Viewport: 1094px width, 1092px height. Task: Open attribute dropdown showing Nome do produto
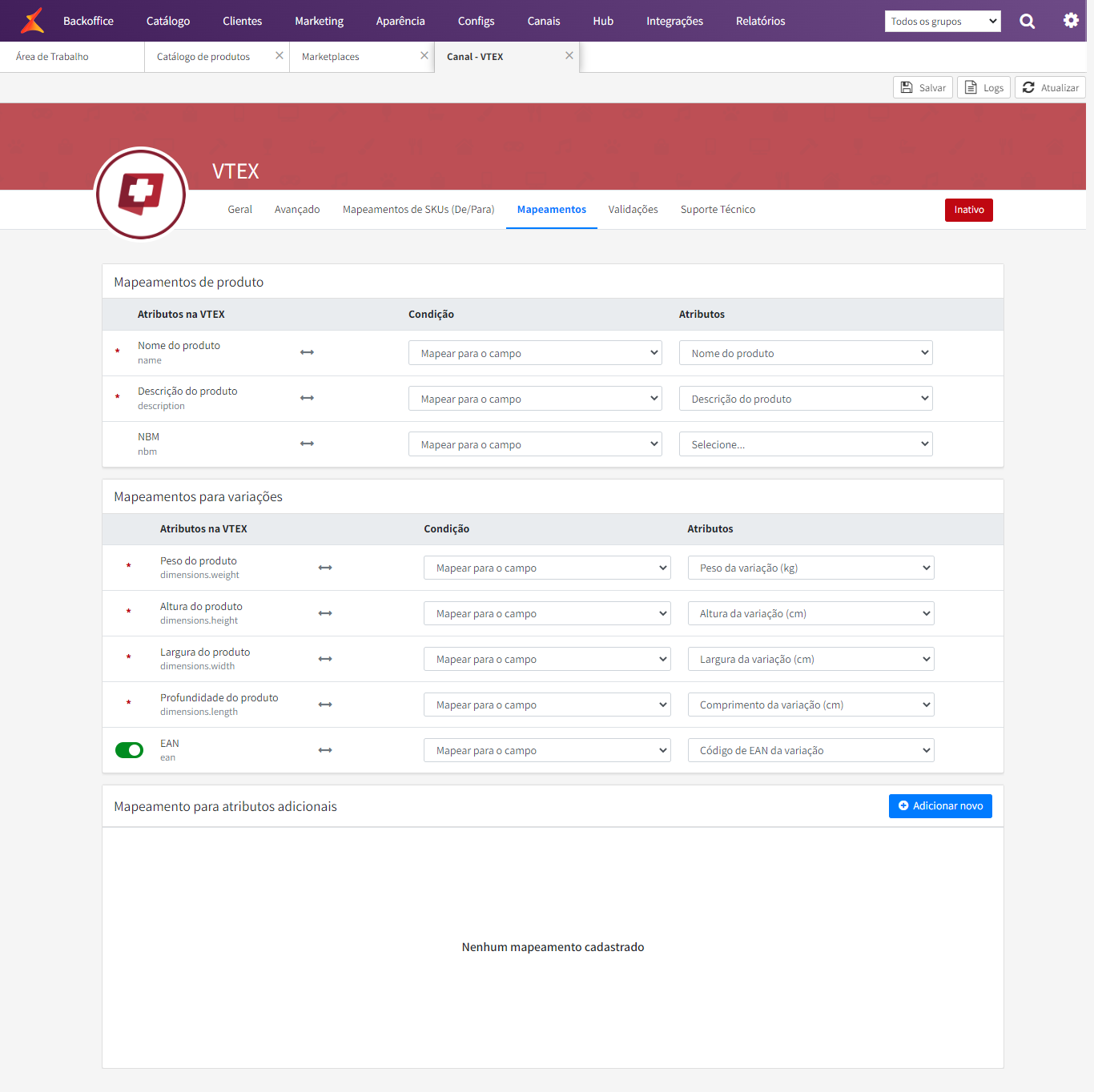click(x=806, y=353)
